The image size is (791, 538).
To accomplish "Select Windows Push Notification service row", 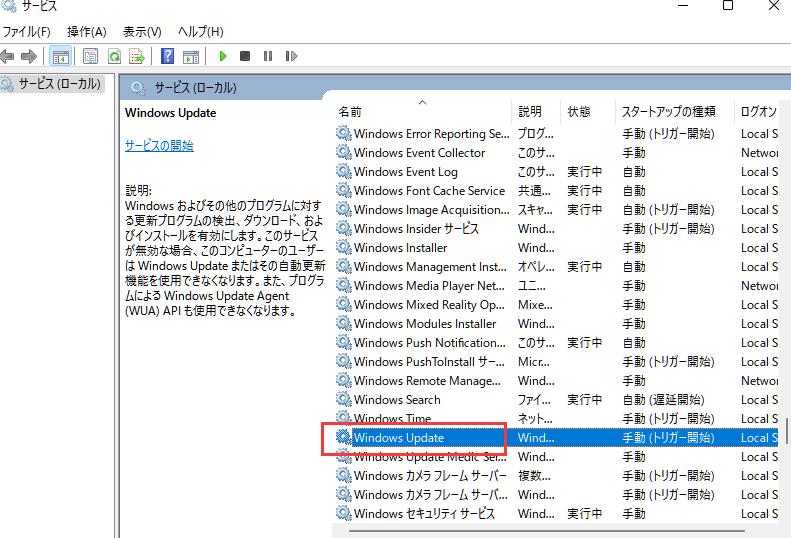I will (x=556, y=343).
